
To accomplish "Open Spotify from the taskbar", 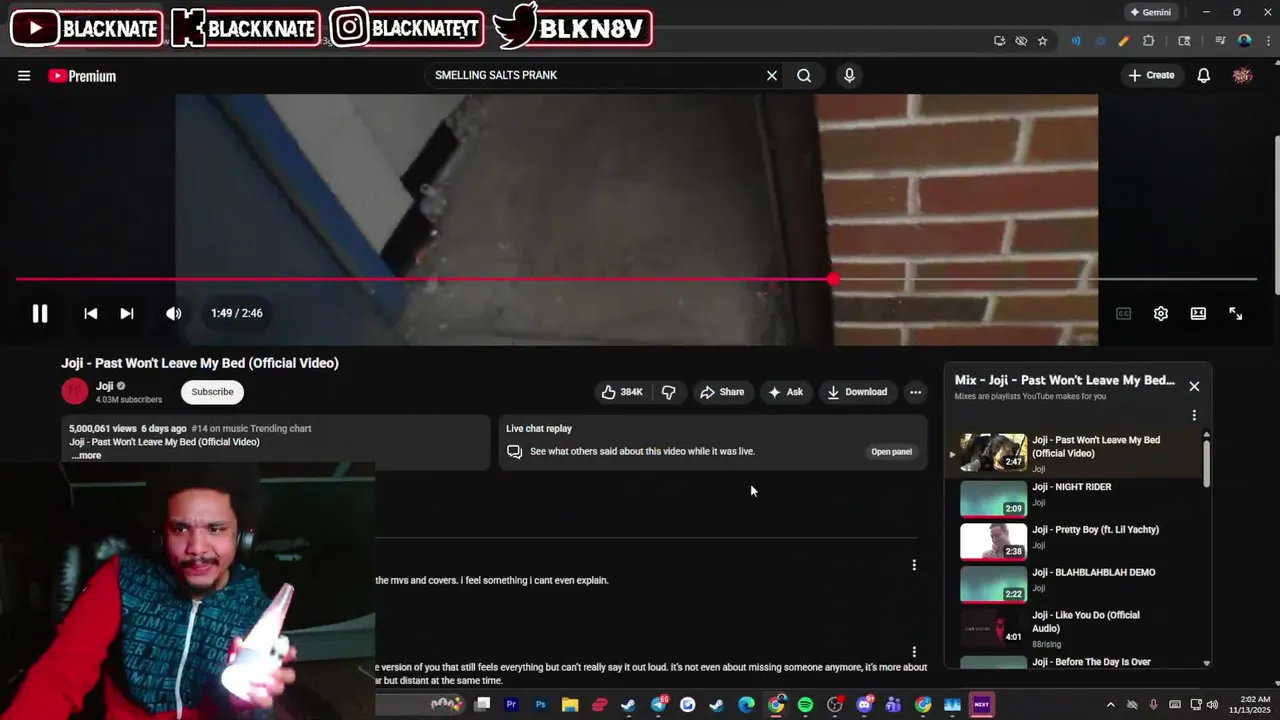I will pos(805,705).
